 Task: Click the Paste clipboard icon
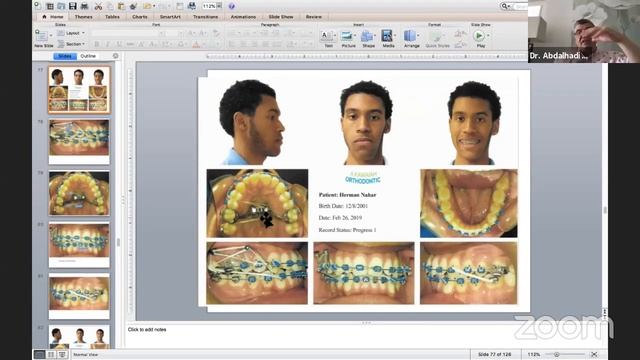pos(121,6)
